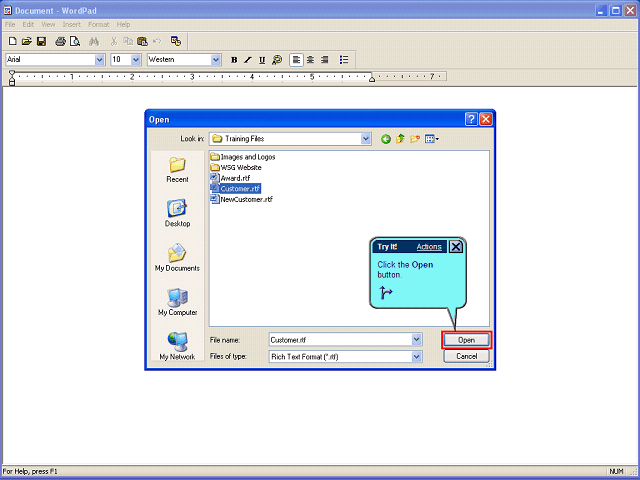640x480 pixels.
Task: Toggle Bold formatting button
Action: (x=234, y=60)
